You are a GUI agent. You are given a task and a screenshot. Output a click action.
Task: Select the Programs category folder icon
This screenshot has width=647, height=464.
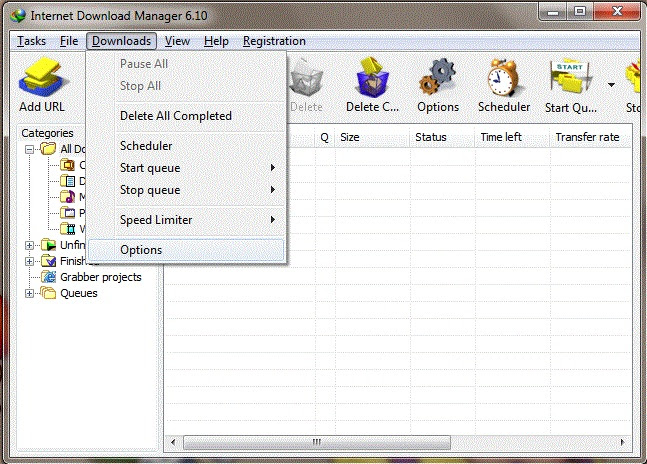[67, 213]
